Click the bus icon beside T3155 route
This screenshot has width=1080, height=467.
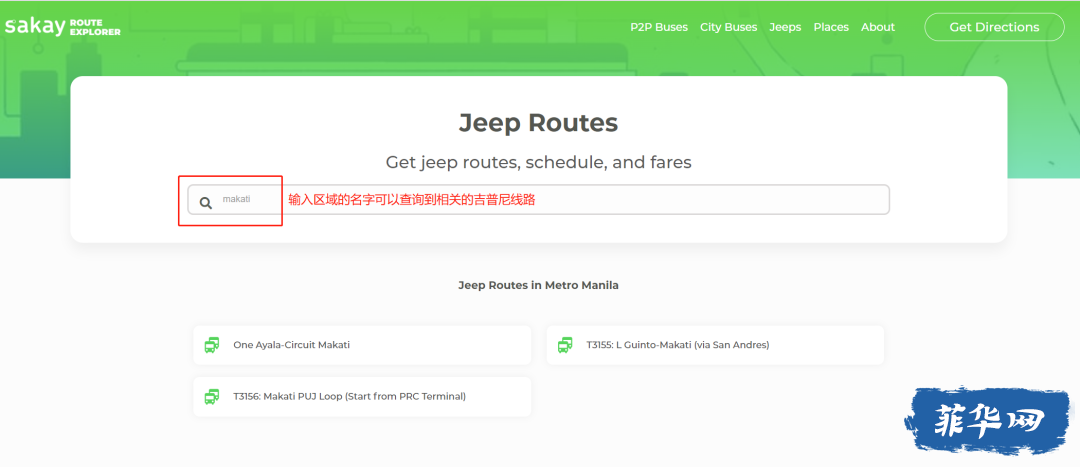click(565, 345)
